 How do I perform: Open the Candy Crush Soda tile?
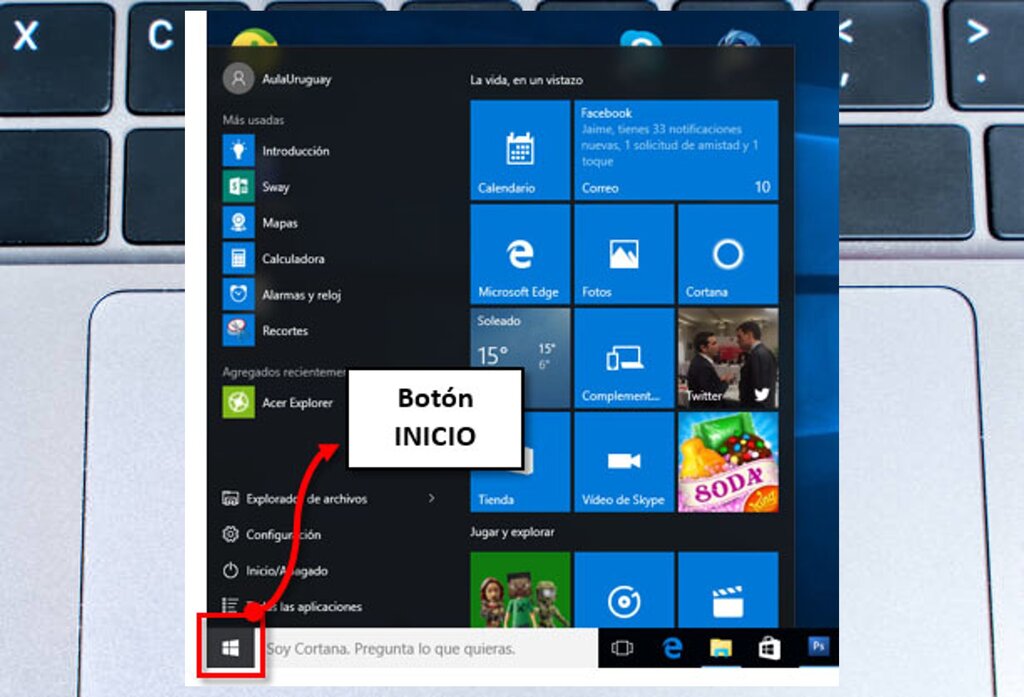pos(728,462)
